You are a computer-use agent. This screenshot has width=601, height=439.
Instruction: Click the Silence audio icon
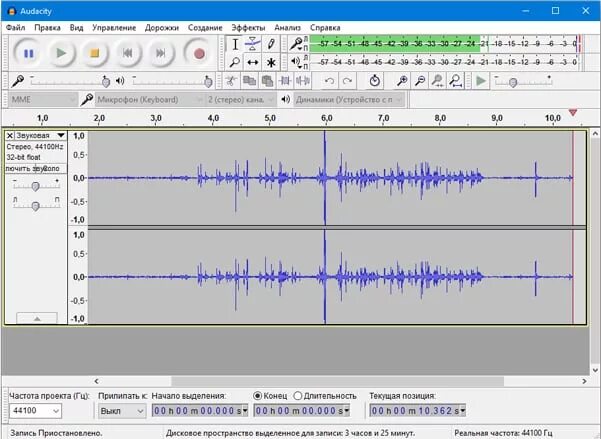[x=303, y=81]
